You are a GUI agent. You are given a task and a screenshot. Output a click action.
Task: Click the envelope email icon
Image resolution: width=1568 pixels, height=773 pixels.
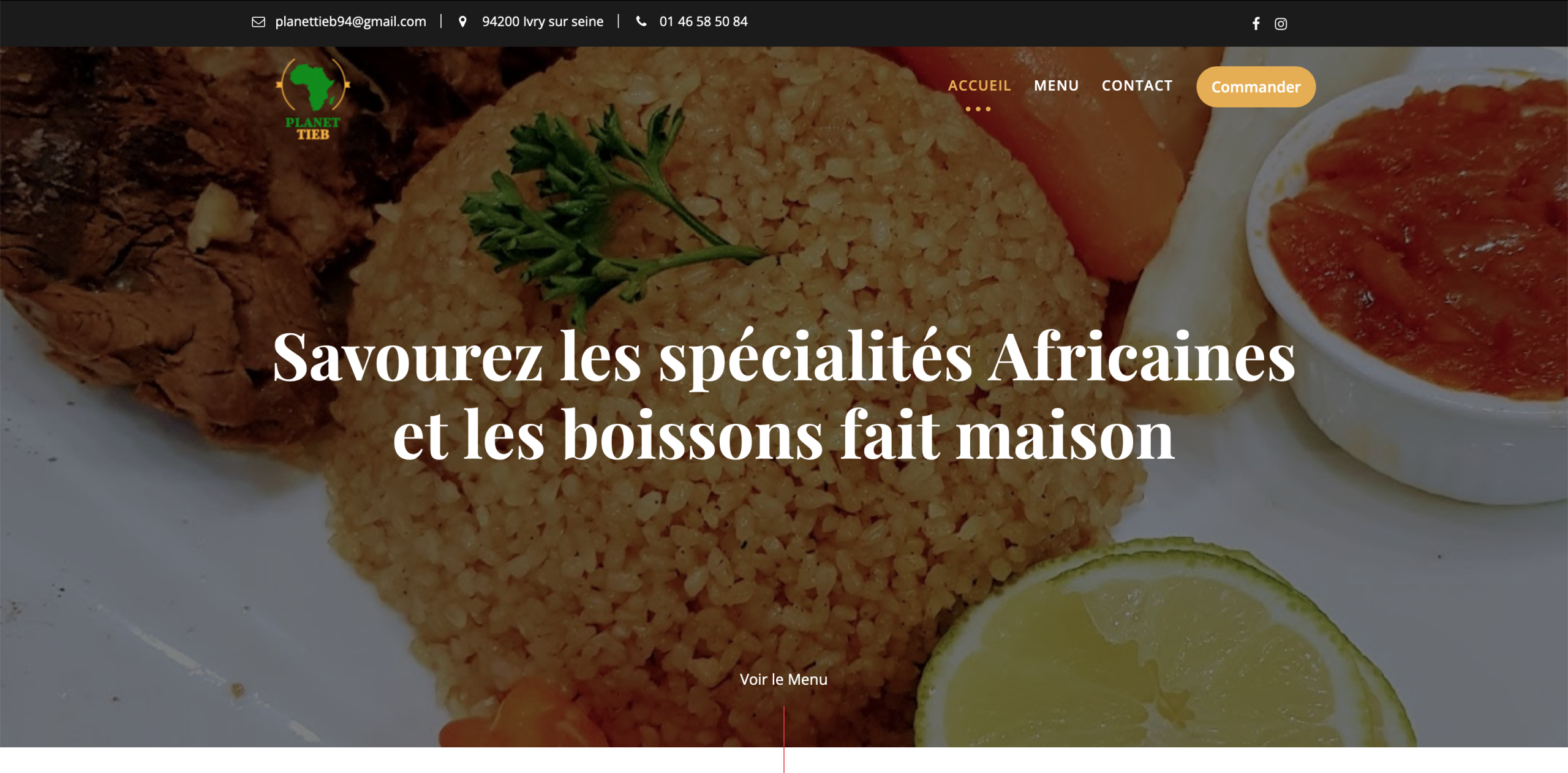click(x=258, y=22)
